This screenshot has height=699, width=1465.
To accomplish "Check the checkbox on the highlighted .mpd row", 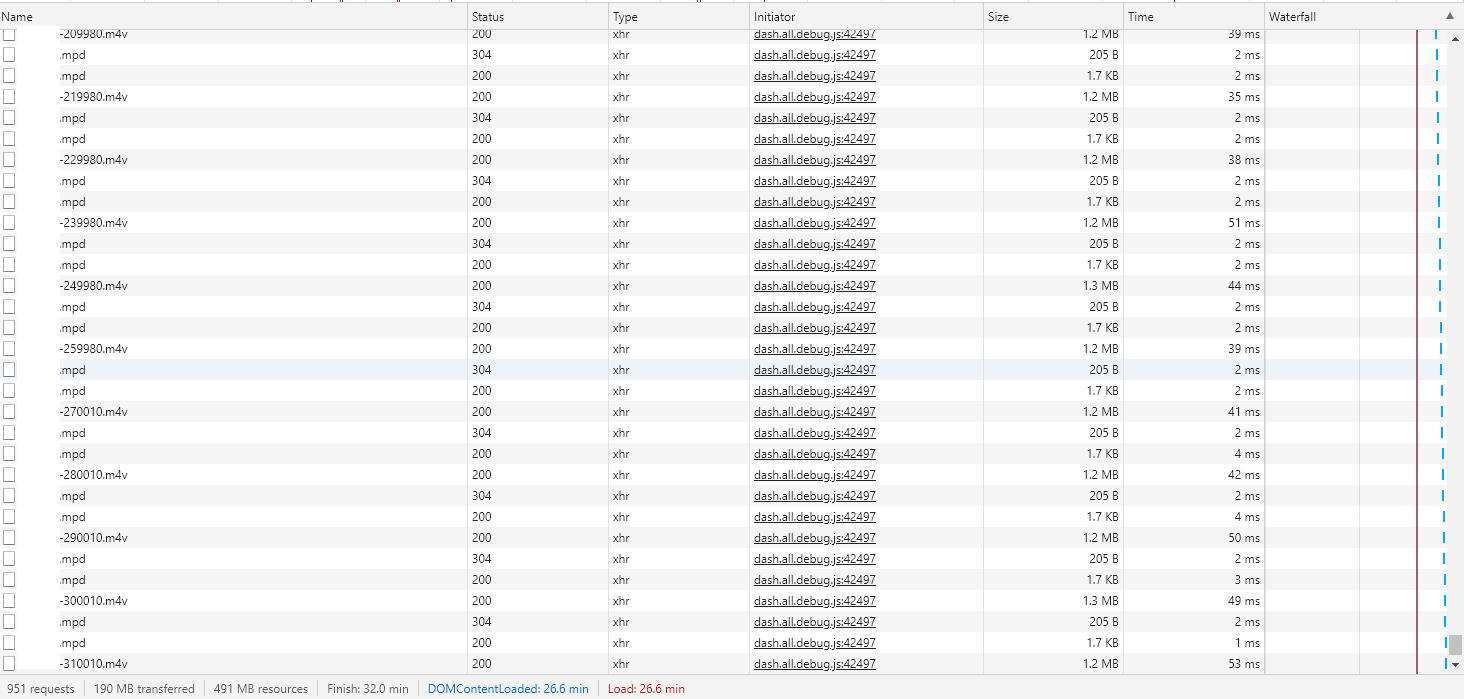I will 9,369.
